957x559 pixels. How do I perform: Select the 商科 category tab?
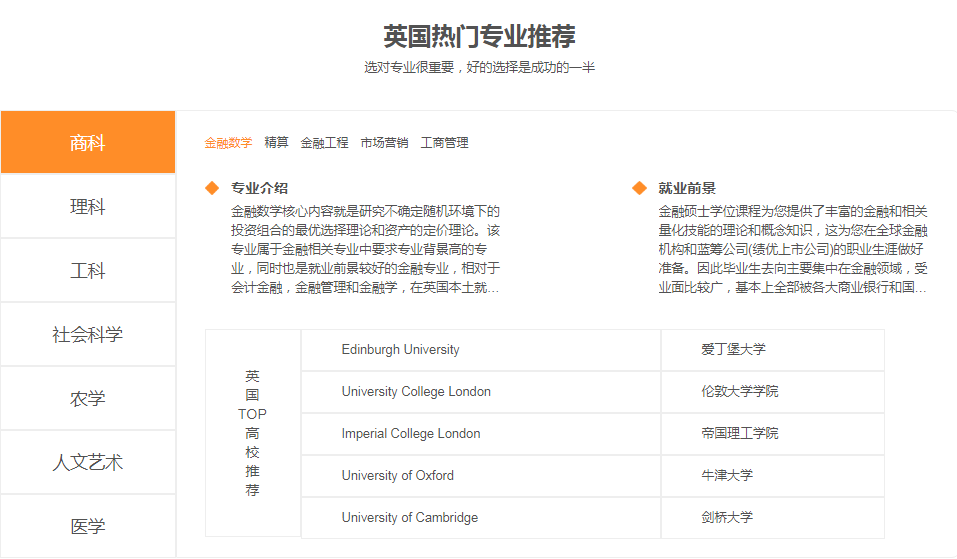point(88,142)
